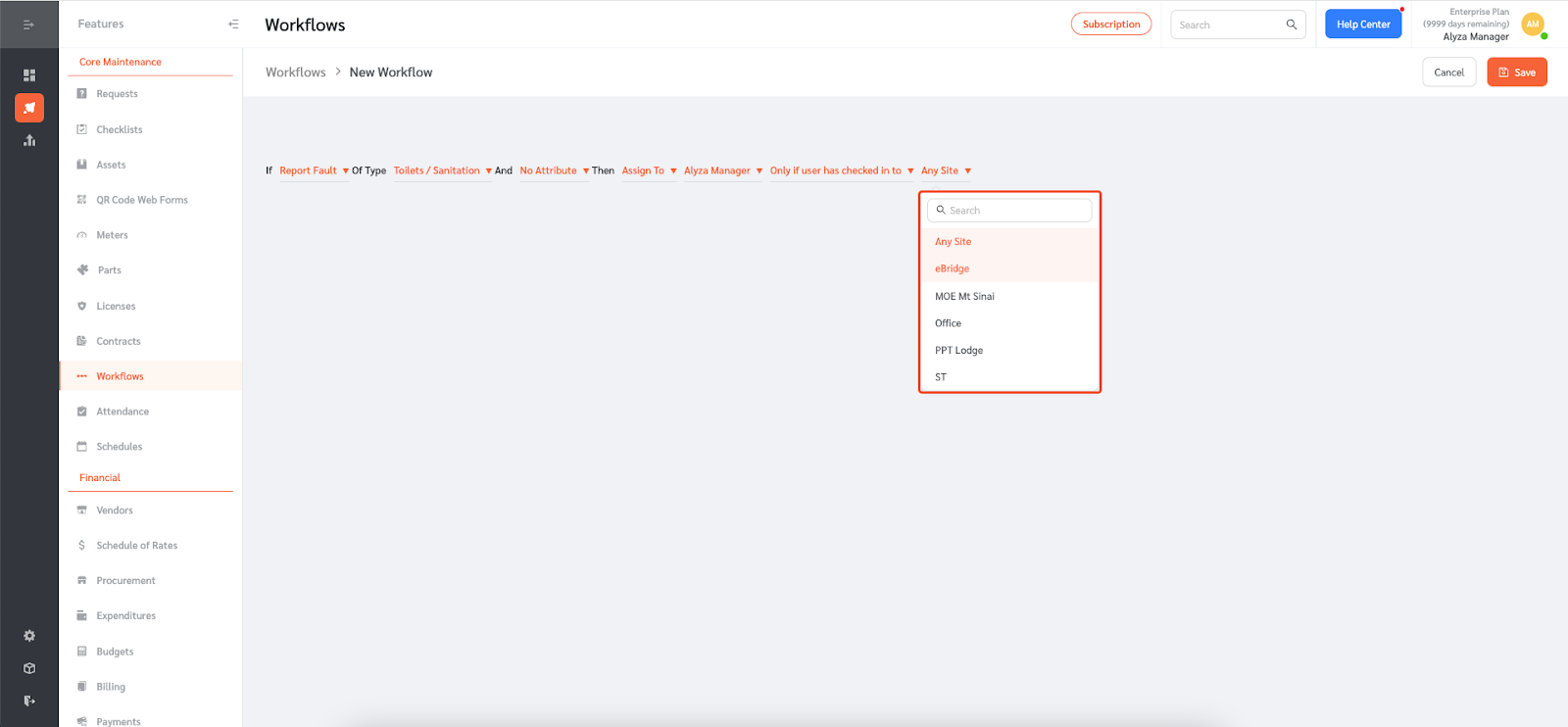Click the Save button
Image resolution: width=1568 pixels, height=727 pixels.
pyautogui.click(x=1517, y=73)
